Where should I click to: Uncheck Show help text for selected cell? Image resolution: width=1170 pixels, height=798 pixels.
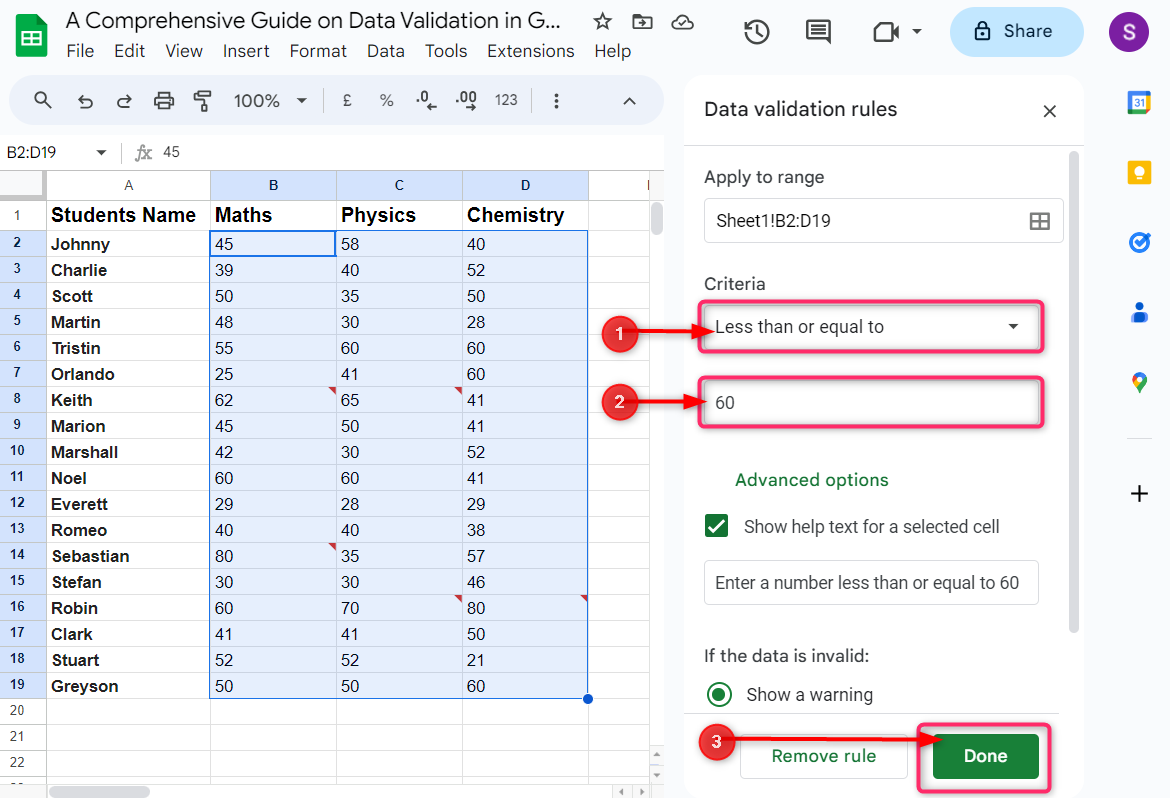[x=716, y=527]
